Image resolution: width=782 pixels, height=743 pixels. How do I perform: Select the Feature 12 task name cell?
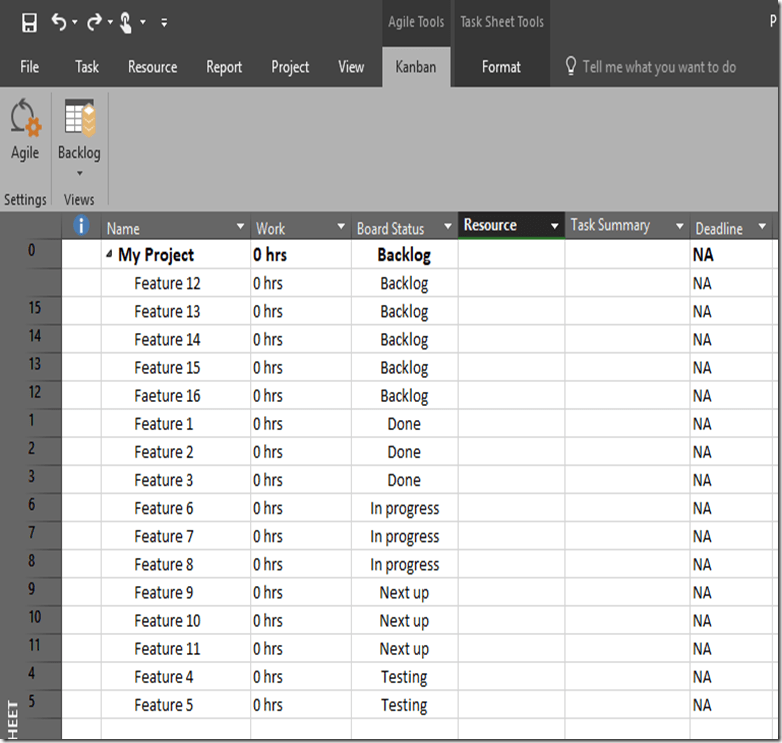click(x=167, y=284)
